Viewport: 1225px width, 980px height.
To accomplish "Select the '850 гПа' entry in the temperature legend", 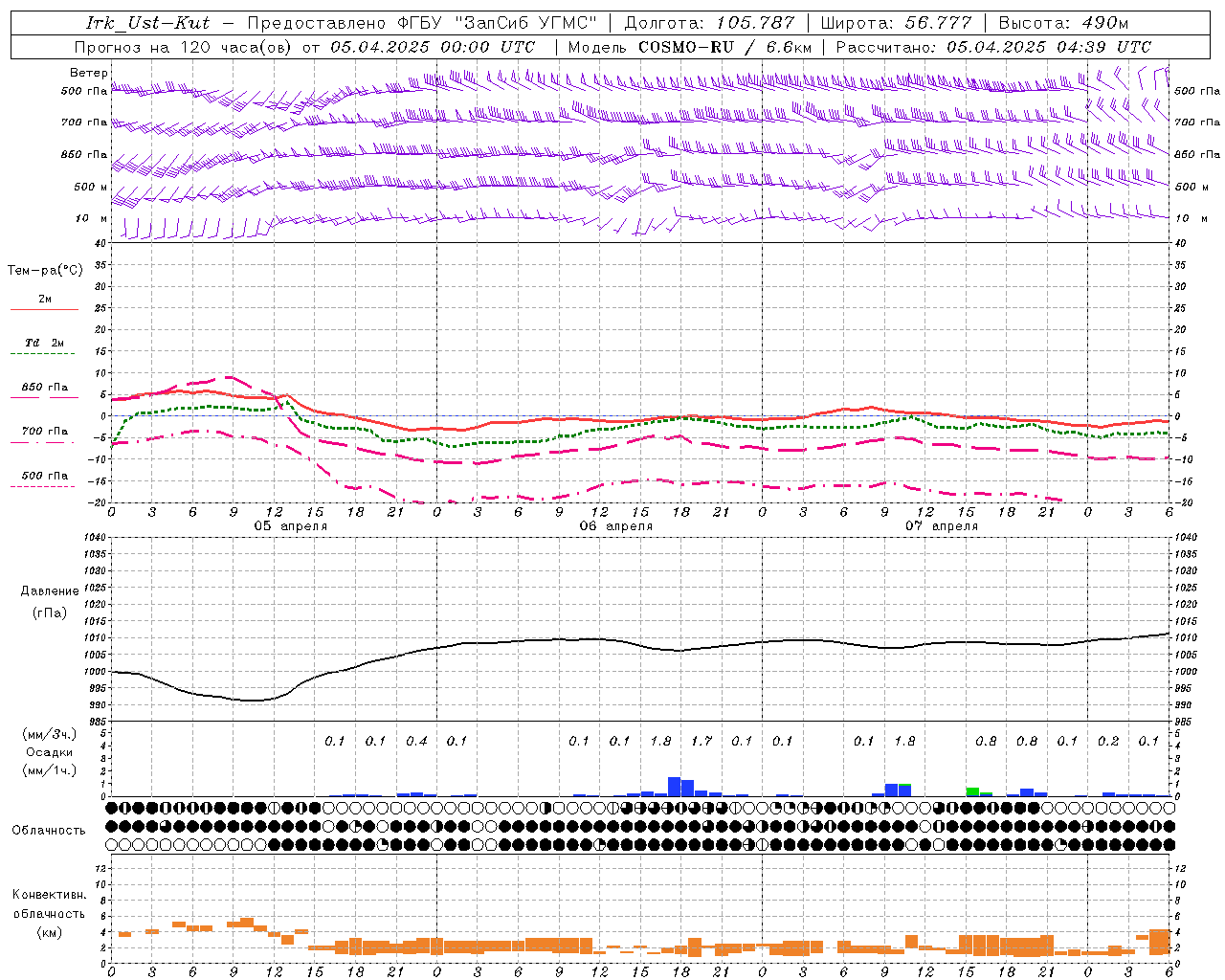I will [45, 388].
